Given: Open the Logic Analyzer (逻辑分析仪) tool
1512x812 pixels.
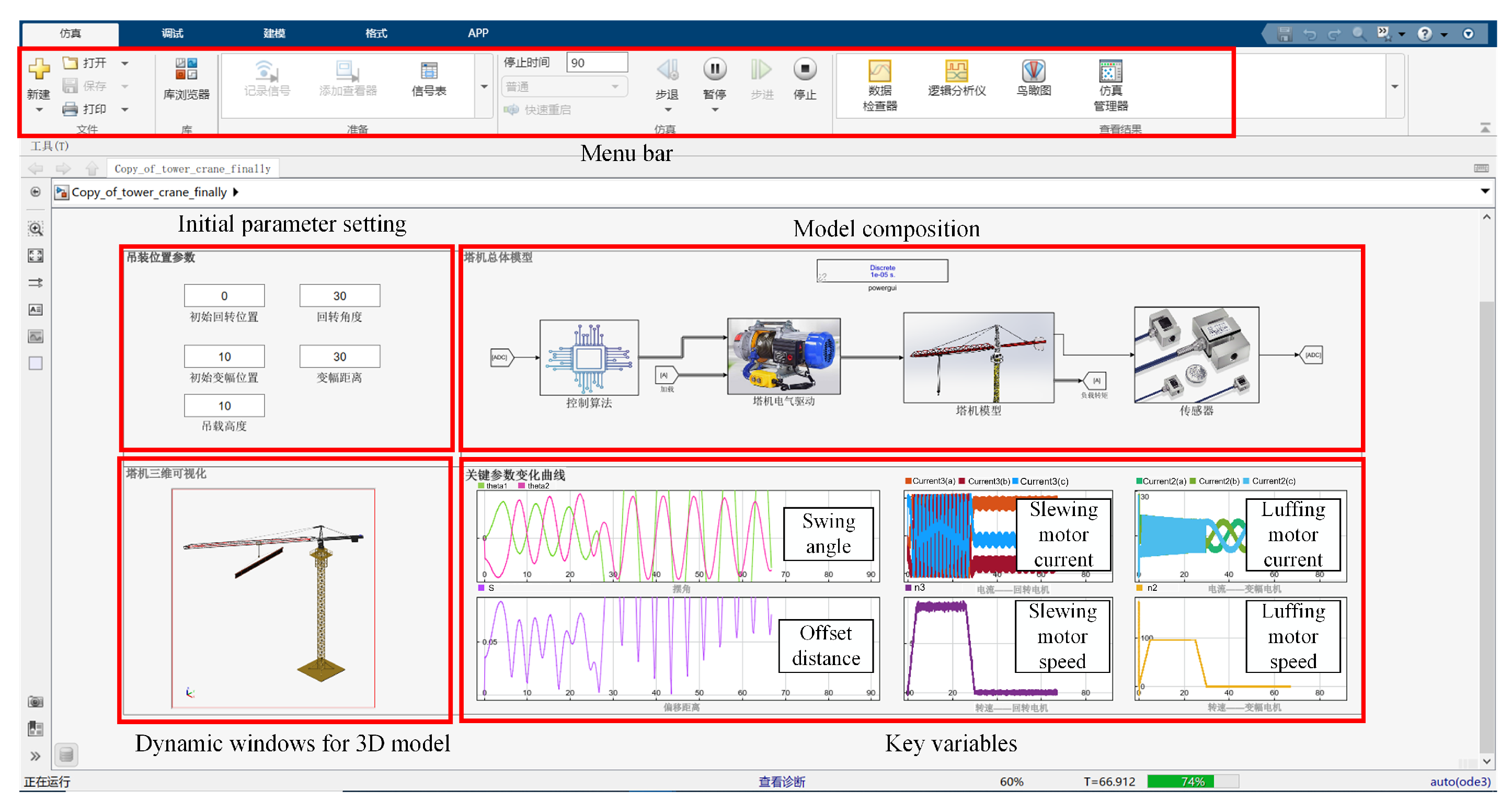Looking at the screenshot, I should [x=956, y=72].
